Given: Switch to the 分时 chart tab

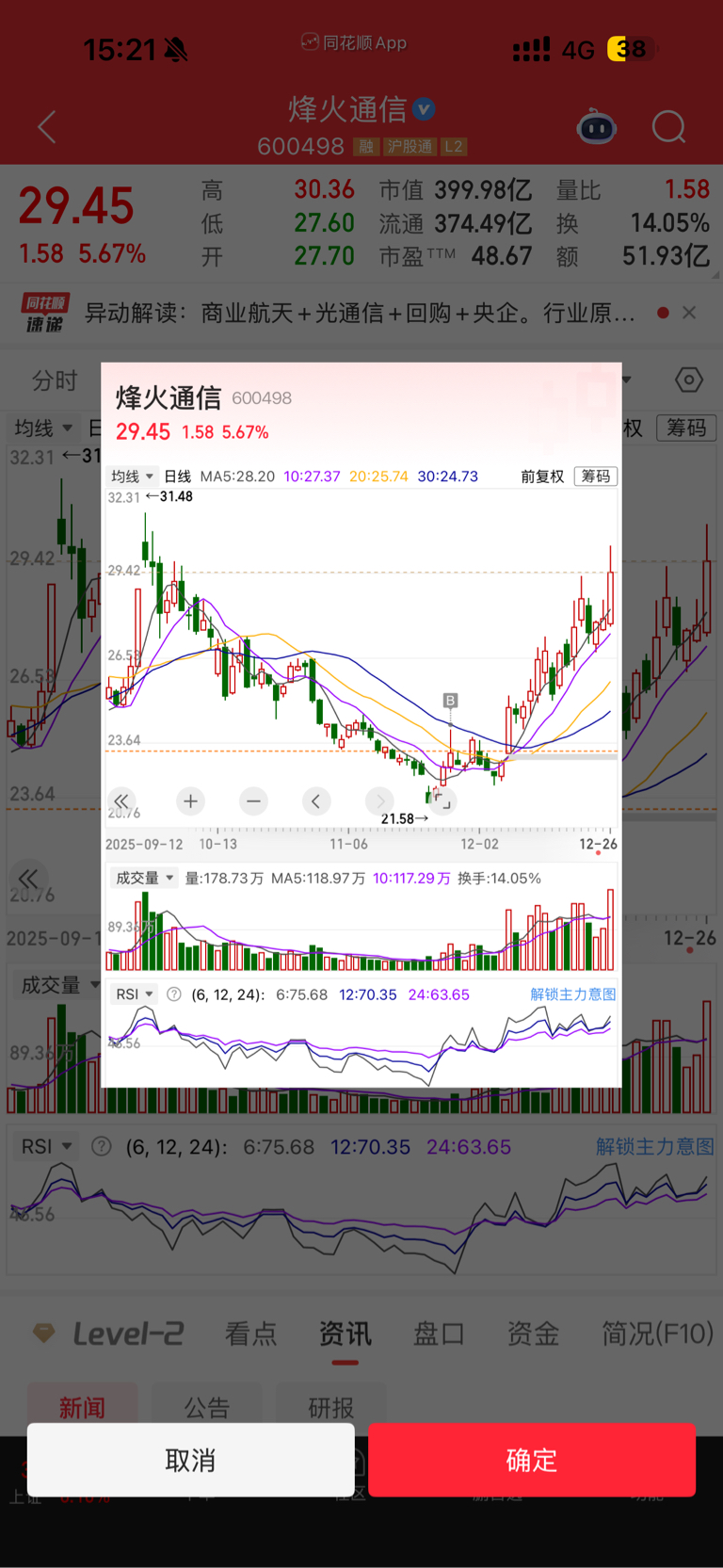Looking at the screenshot, I should [x=55, y=380].
